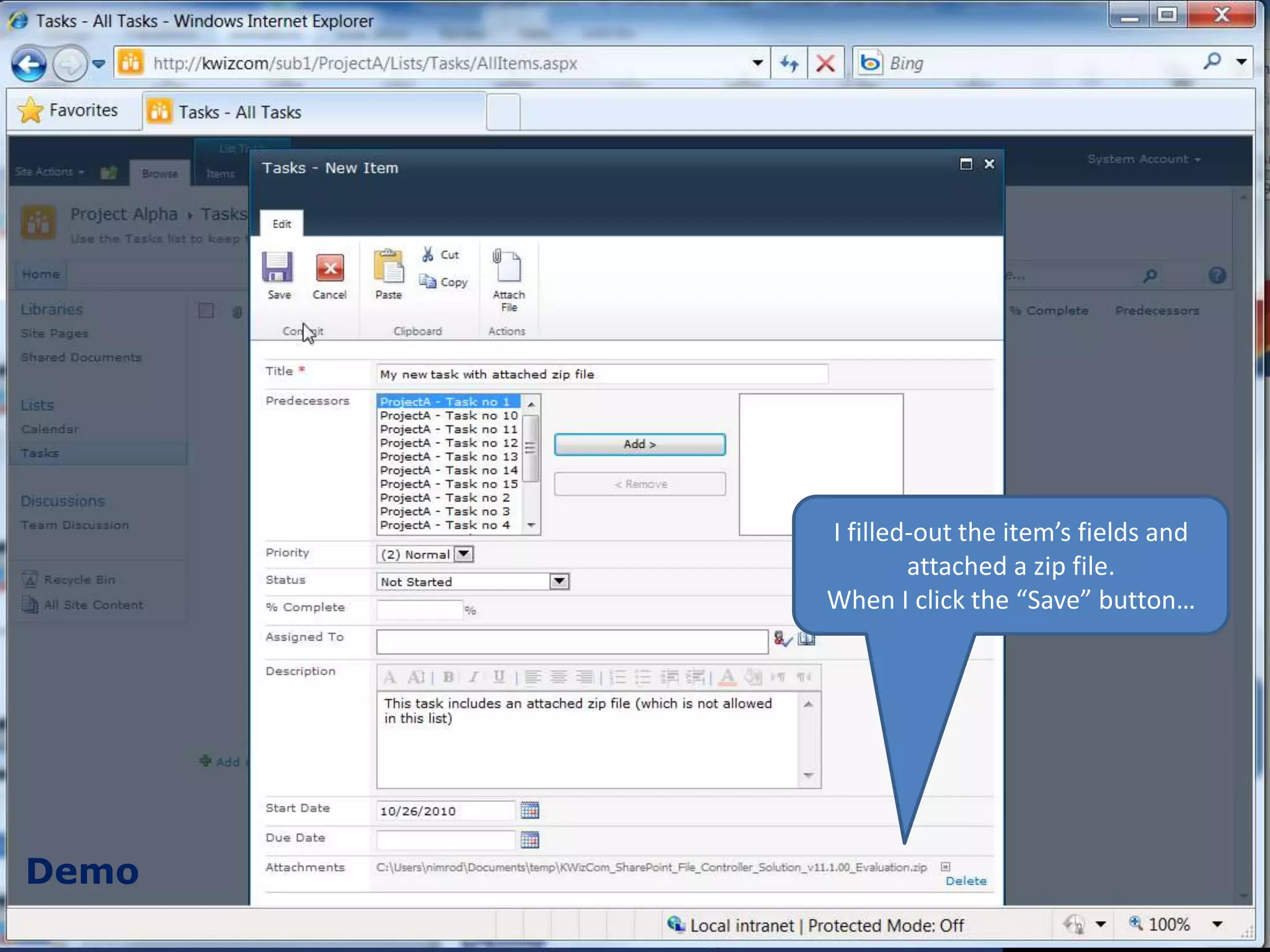
Task: Click into the Description text area
Action: (588, 741)
